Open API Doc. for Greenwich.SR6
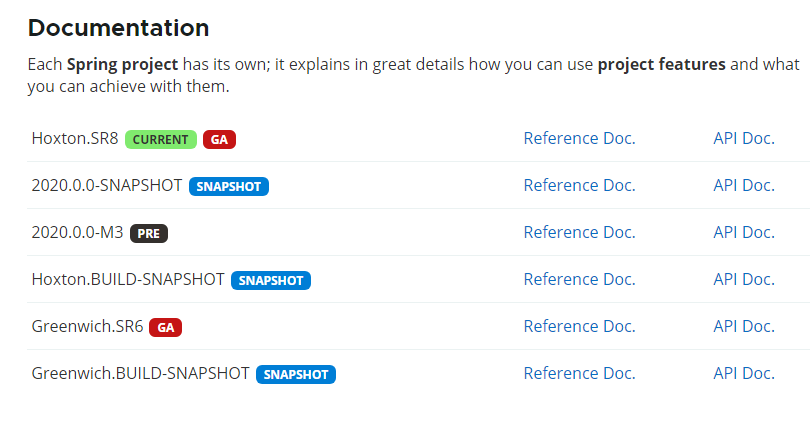Image resolution: width=810 pixels, height=423 pixels. click(x=744, y=326)
